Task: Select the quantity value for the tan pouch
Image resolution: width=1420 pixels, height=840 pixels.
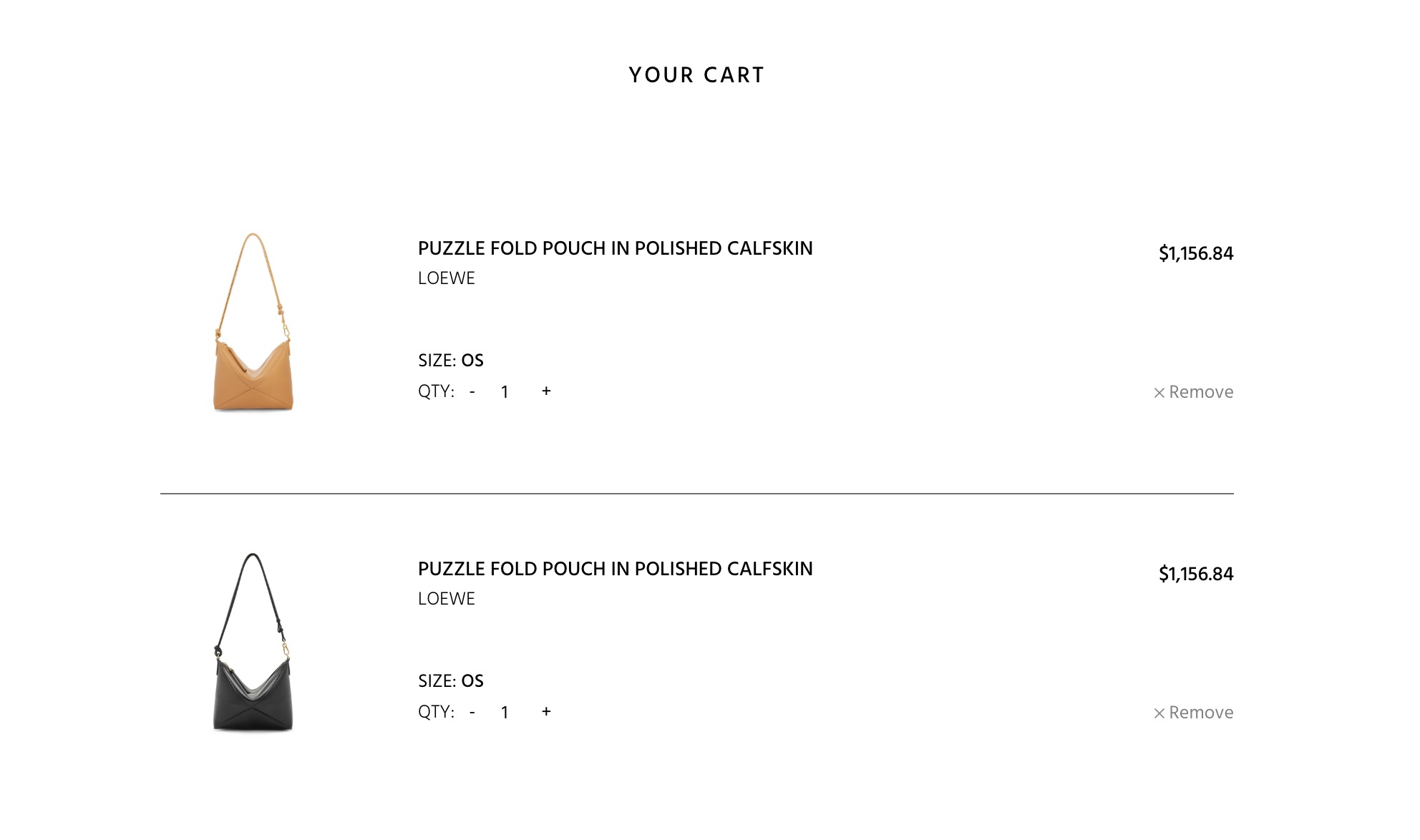Action: click(x=505, y=392)
